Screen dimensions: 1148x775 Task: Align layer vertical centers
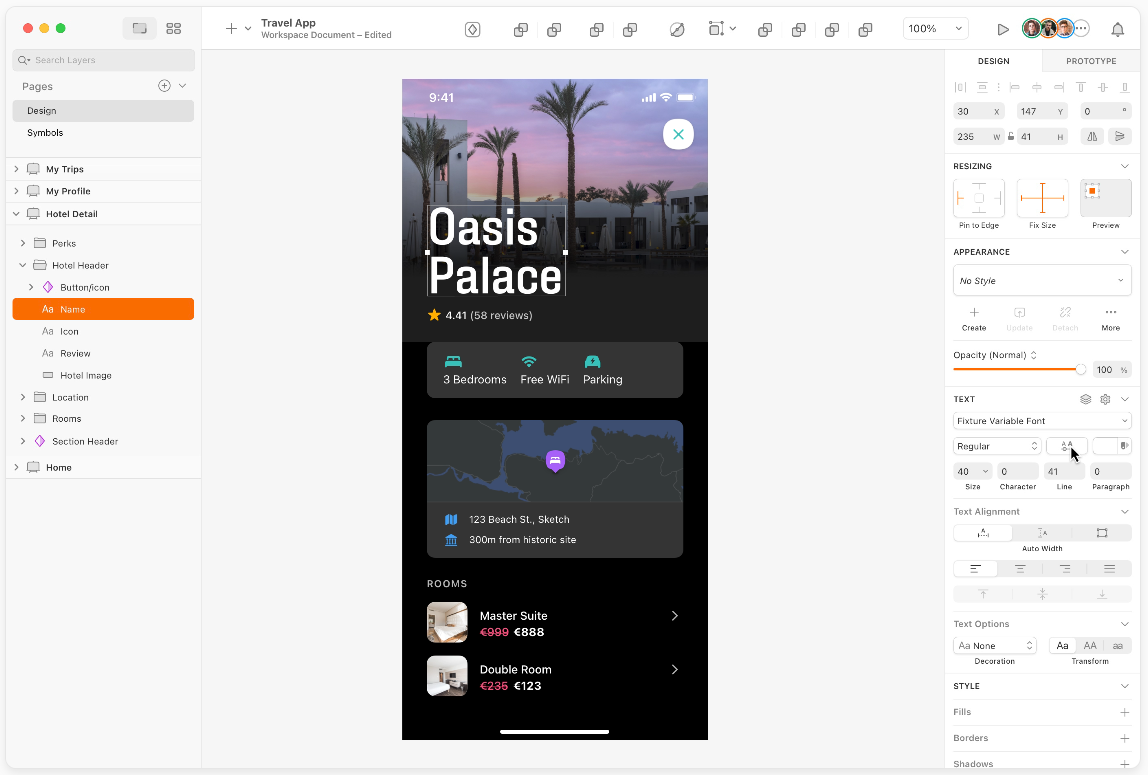tap(1103, 87)
